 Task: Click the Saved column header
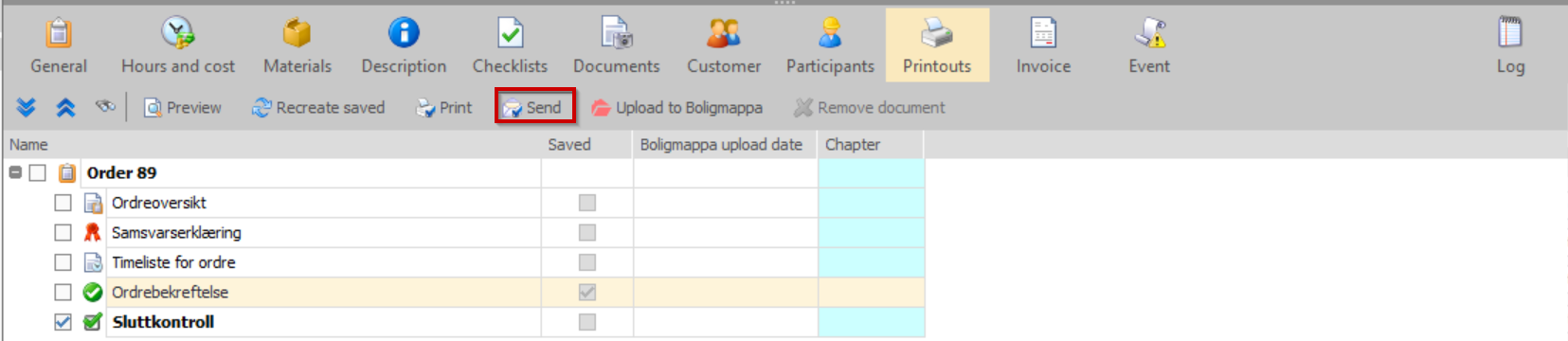(586, 144)
